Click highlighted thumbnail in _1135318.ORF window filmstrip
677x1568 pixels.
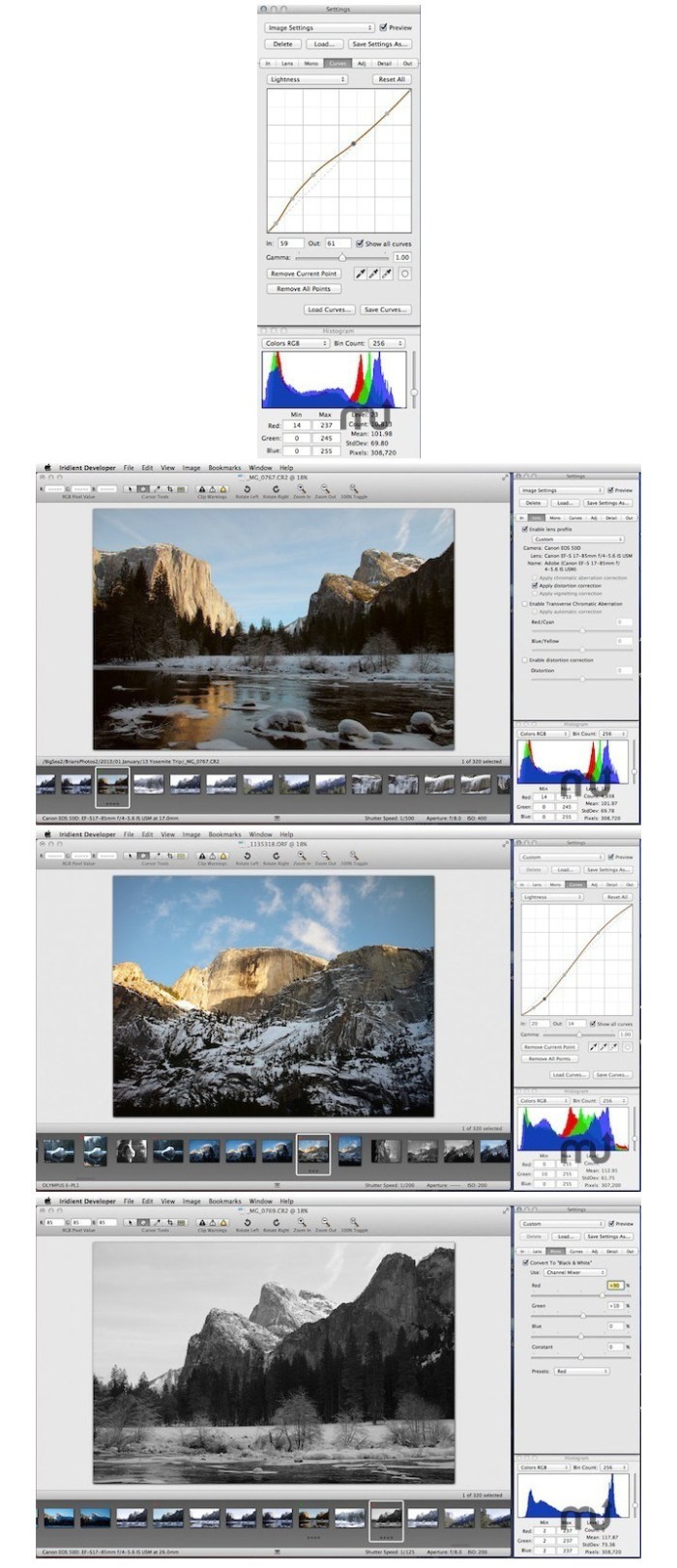312,1152
